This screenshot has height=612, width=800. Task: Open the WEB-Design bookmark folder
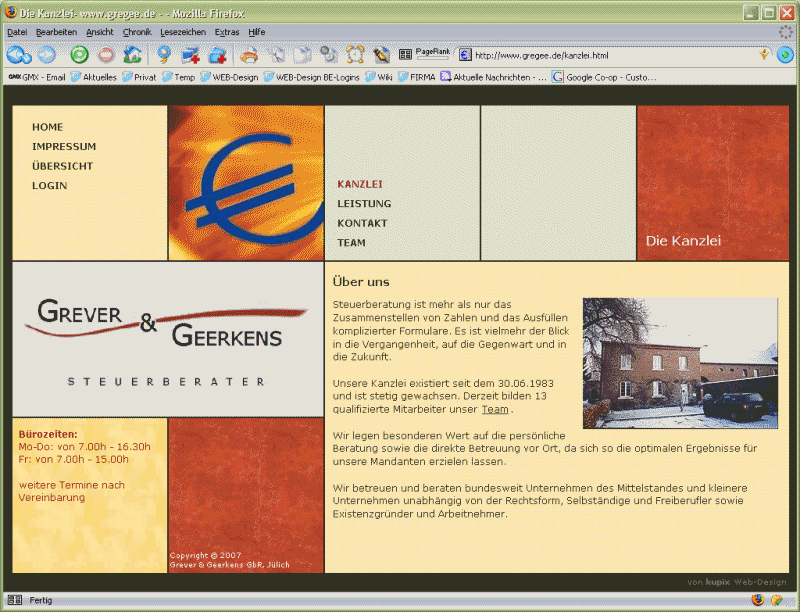tap(229, 78)
